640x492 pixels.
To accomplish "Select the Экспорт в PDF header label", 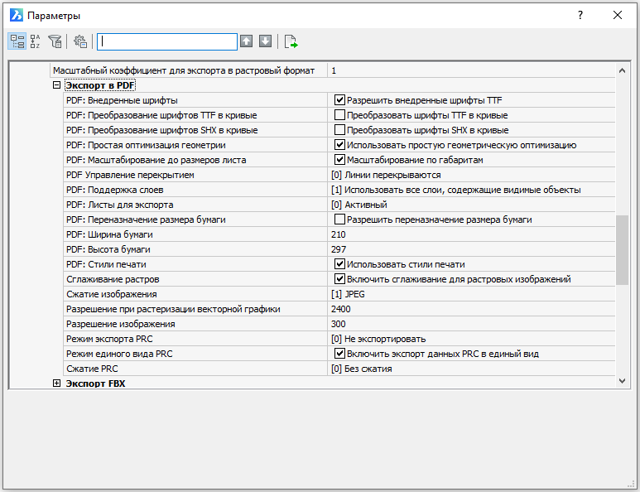I will (100, 85).
